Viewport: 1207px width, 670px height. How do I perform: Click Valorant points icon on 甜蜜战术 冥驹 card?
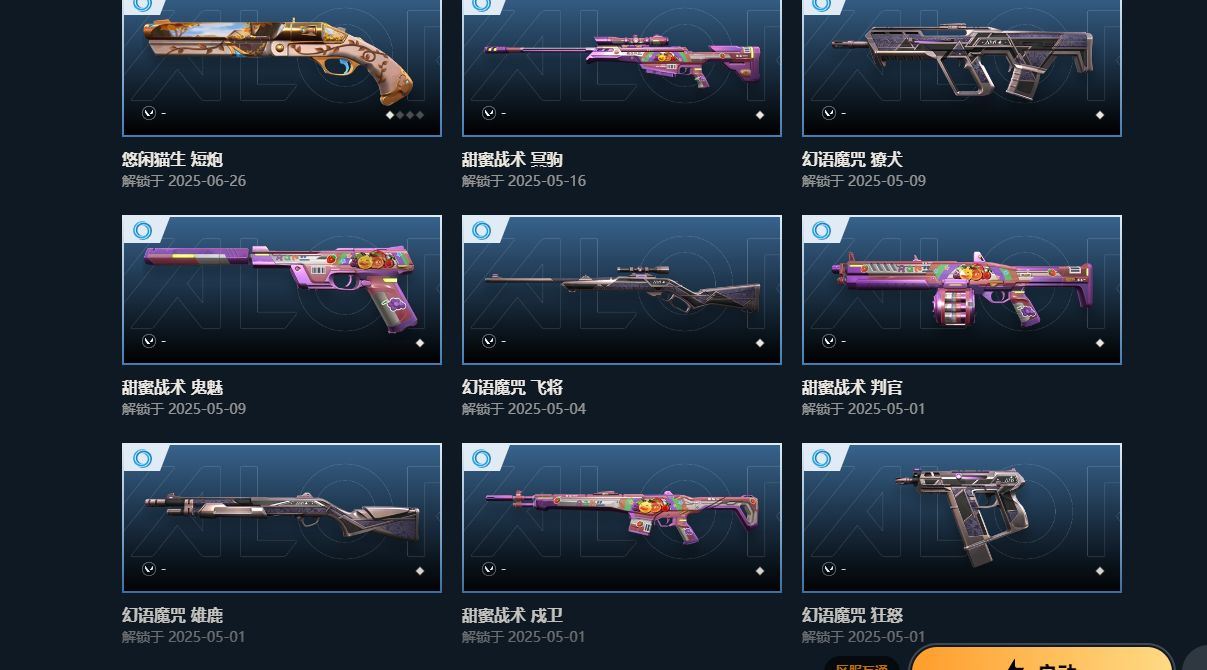(x=489, y=113)
